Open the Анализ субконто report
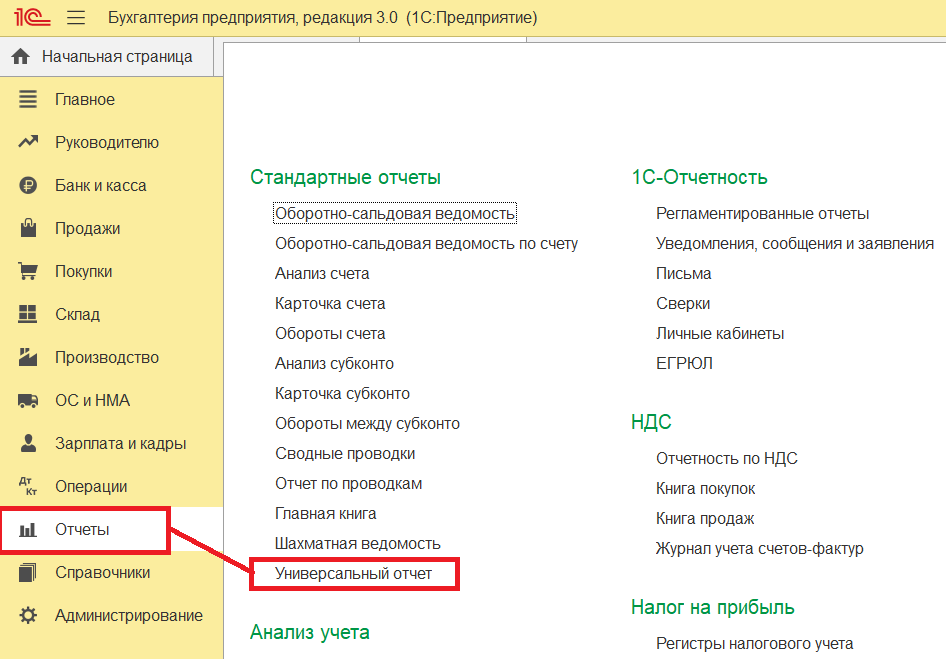This screenshot has height=659, width=946. [334, 363]
